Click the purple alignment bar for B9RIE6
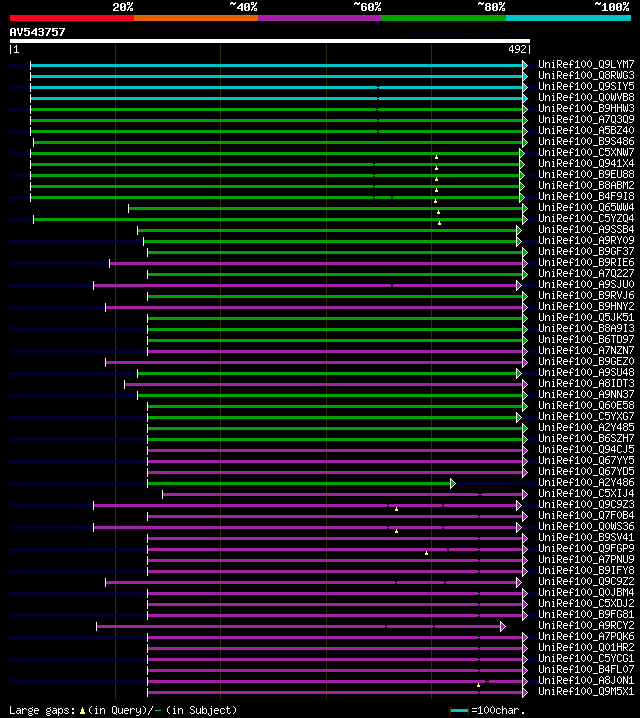The width and height of the screenshot is (640, 718). (316, 263)
